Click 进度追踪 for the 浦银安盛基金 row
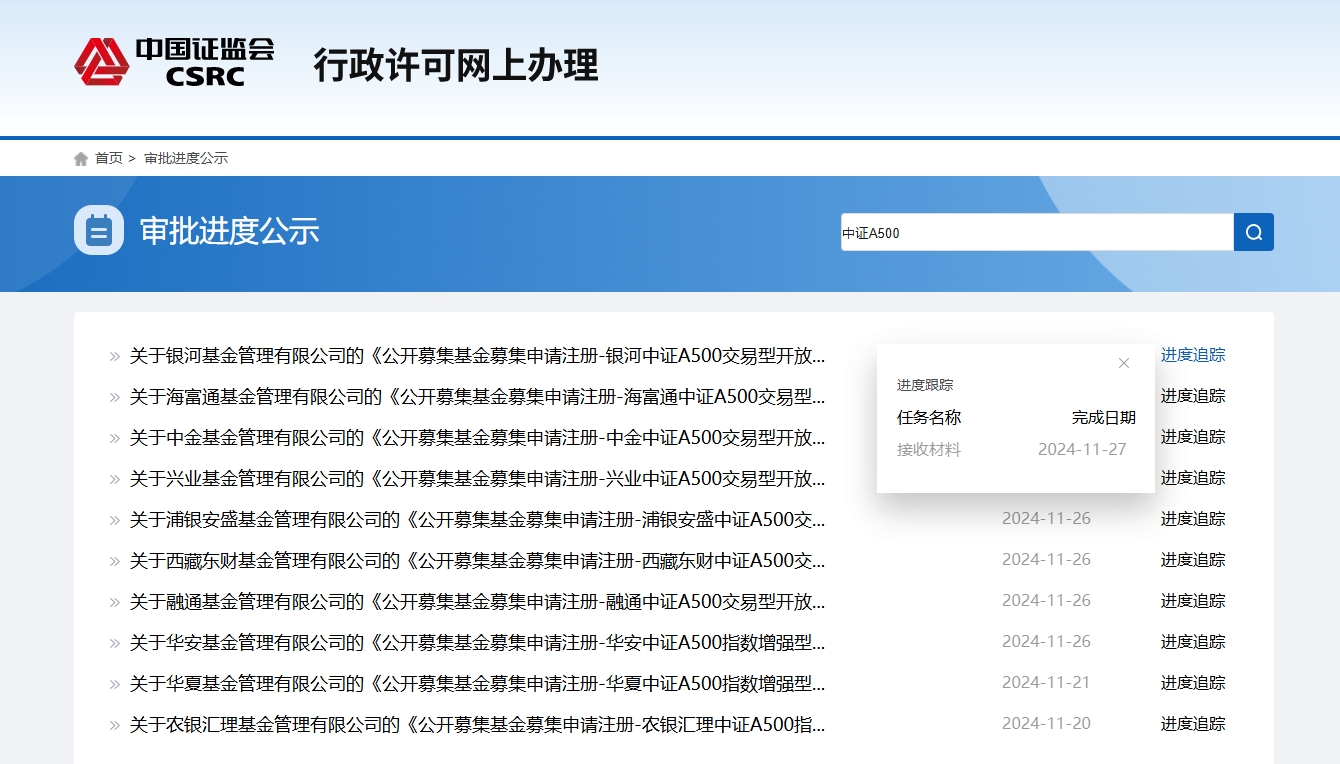The width and height of the screenshot is (1340, 764). click(x=1193, y=519)
